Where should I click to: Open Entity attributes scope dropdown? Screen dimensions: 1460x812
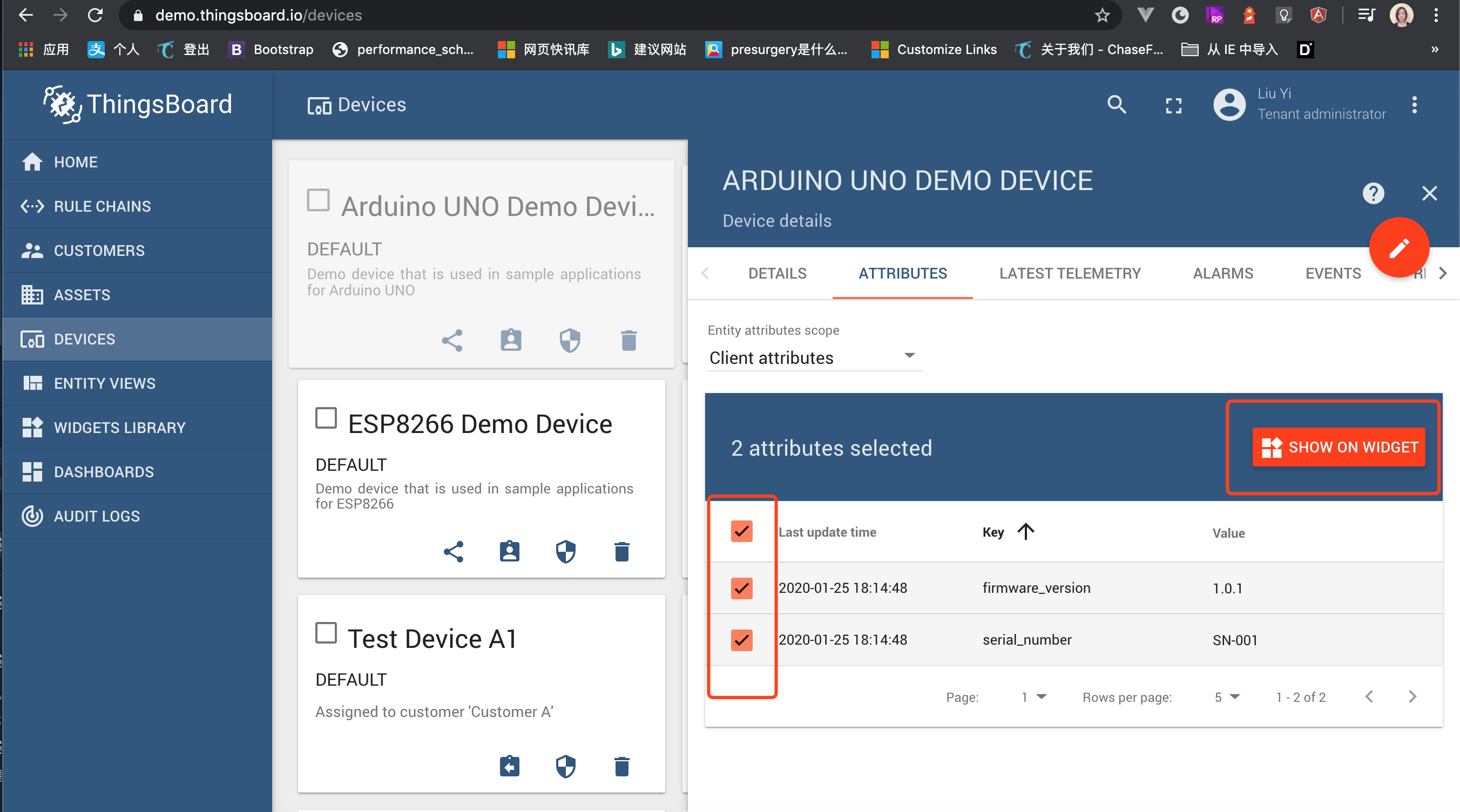pos(814,357)
